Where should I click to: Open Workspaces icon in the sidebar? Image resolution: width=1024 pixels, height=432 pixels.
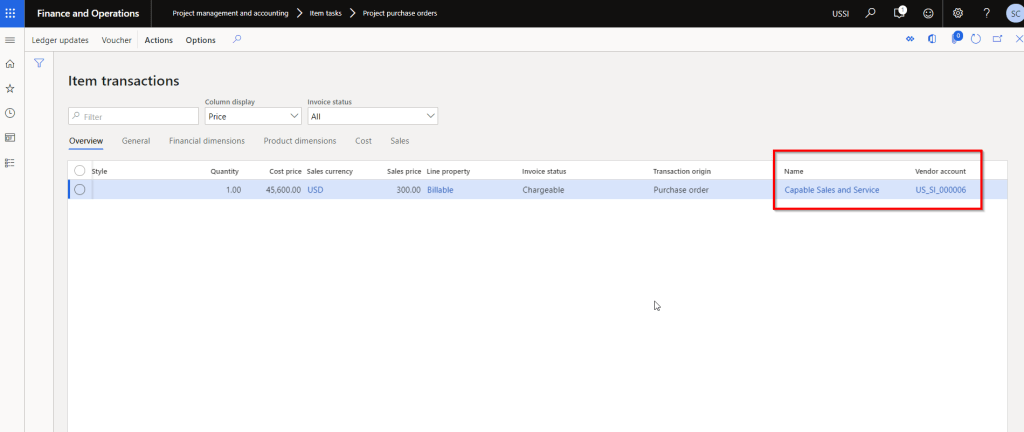tap(10, 137)
